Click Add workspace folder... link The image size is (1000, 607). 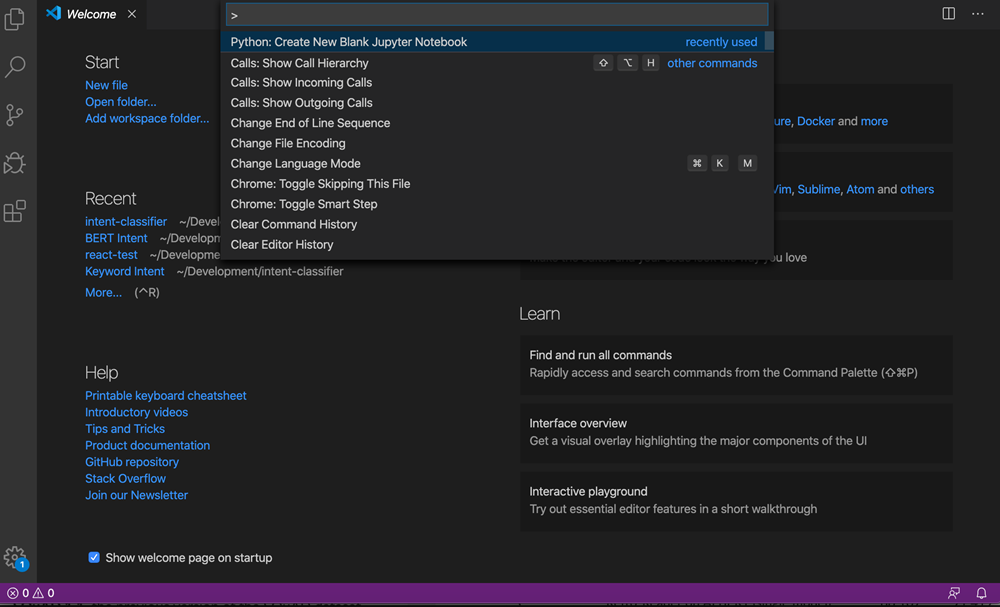pyautogui.click(x=147, y=118)
